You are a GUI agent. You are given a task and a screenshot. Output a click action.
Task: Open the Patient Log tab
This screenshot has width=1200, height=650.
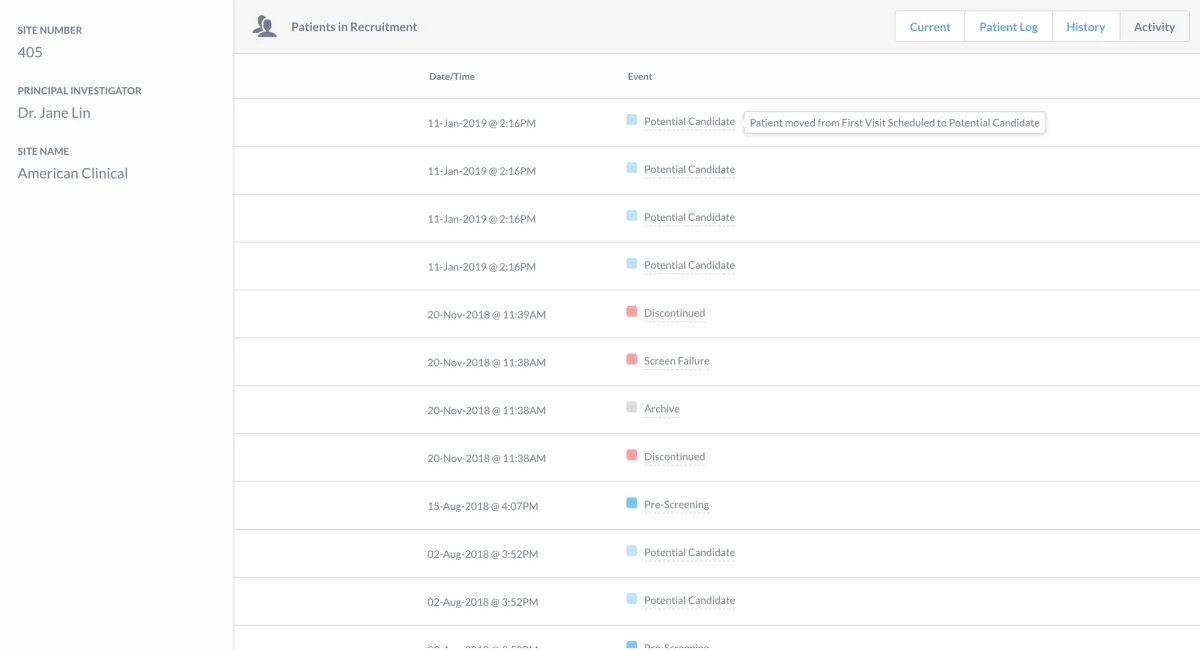1008,26
